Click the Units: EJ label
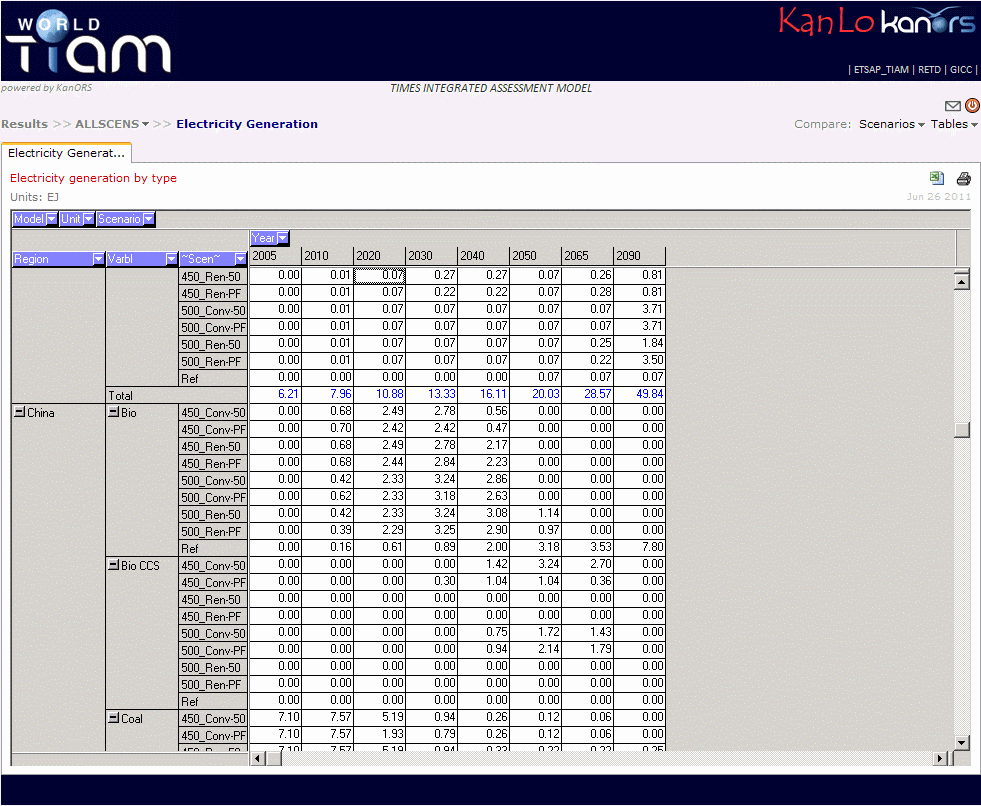This screenshot has width=981, height=806. click(34, 197)
